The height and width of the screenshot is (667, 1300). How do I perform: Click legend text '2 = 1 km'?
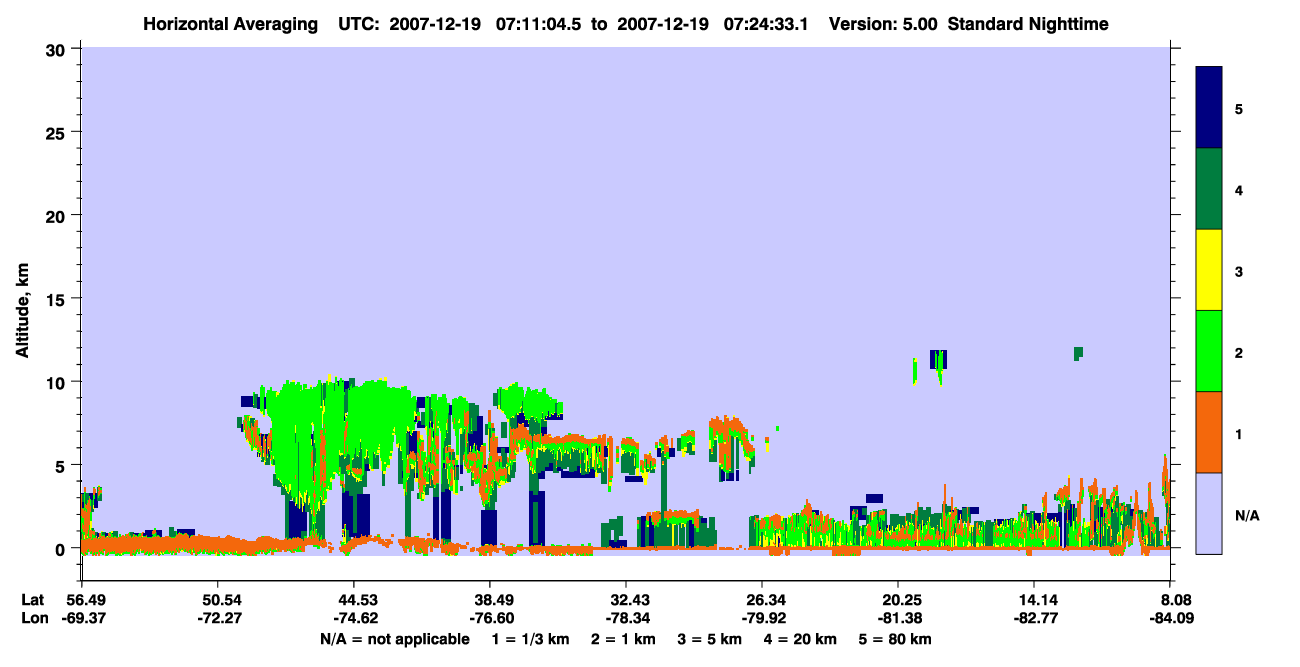click(622, 639)
